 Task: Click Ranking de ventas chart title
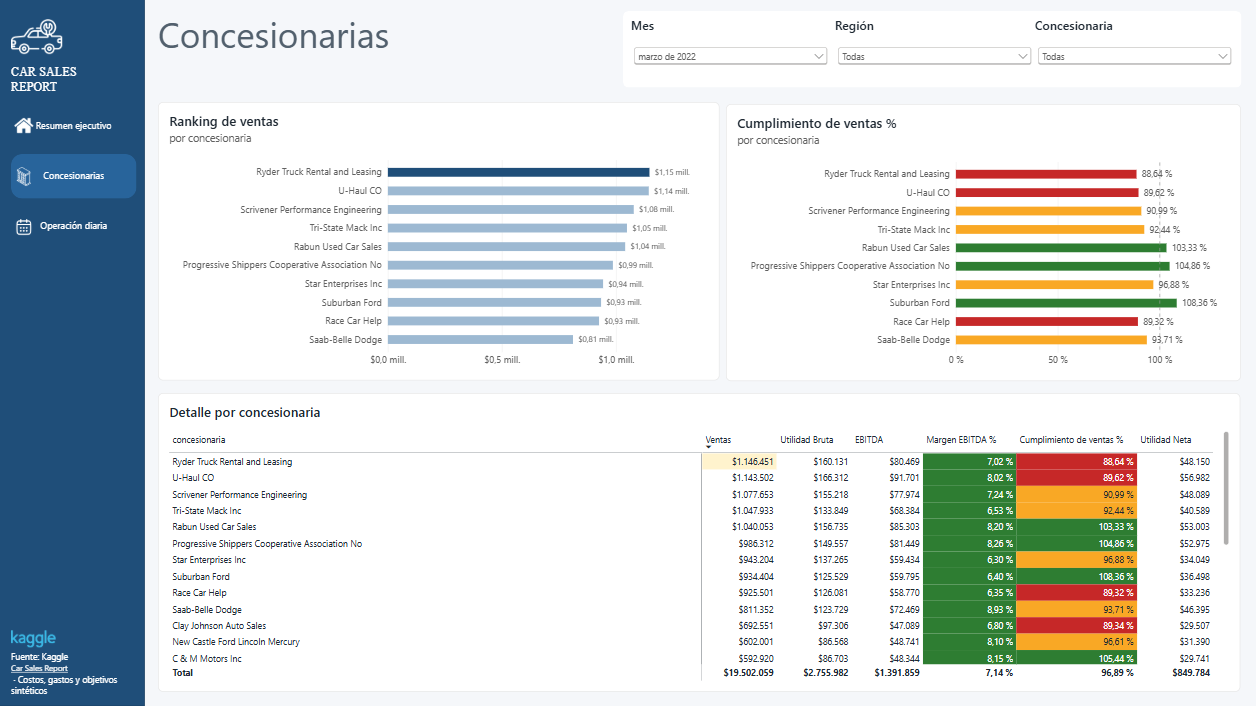[224, 122]
